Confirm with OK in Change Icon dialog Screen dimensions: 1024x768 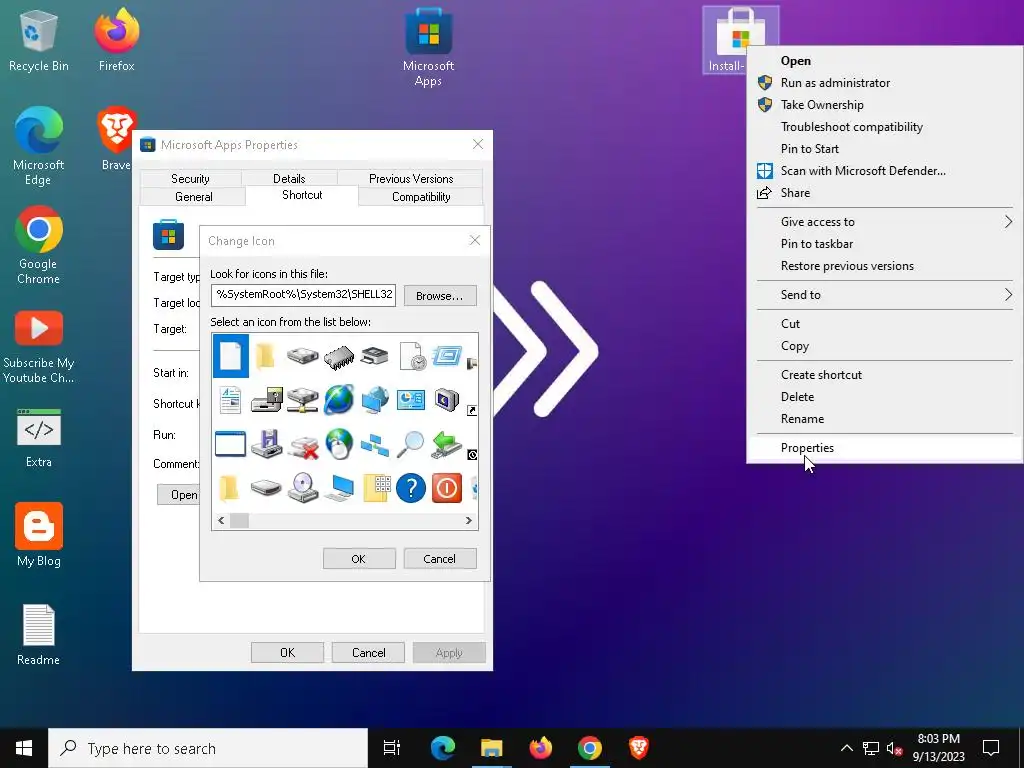coord(359,559)
